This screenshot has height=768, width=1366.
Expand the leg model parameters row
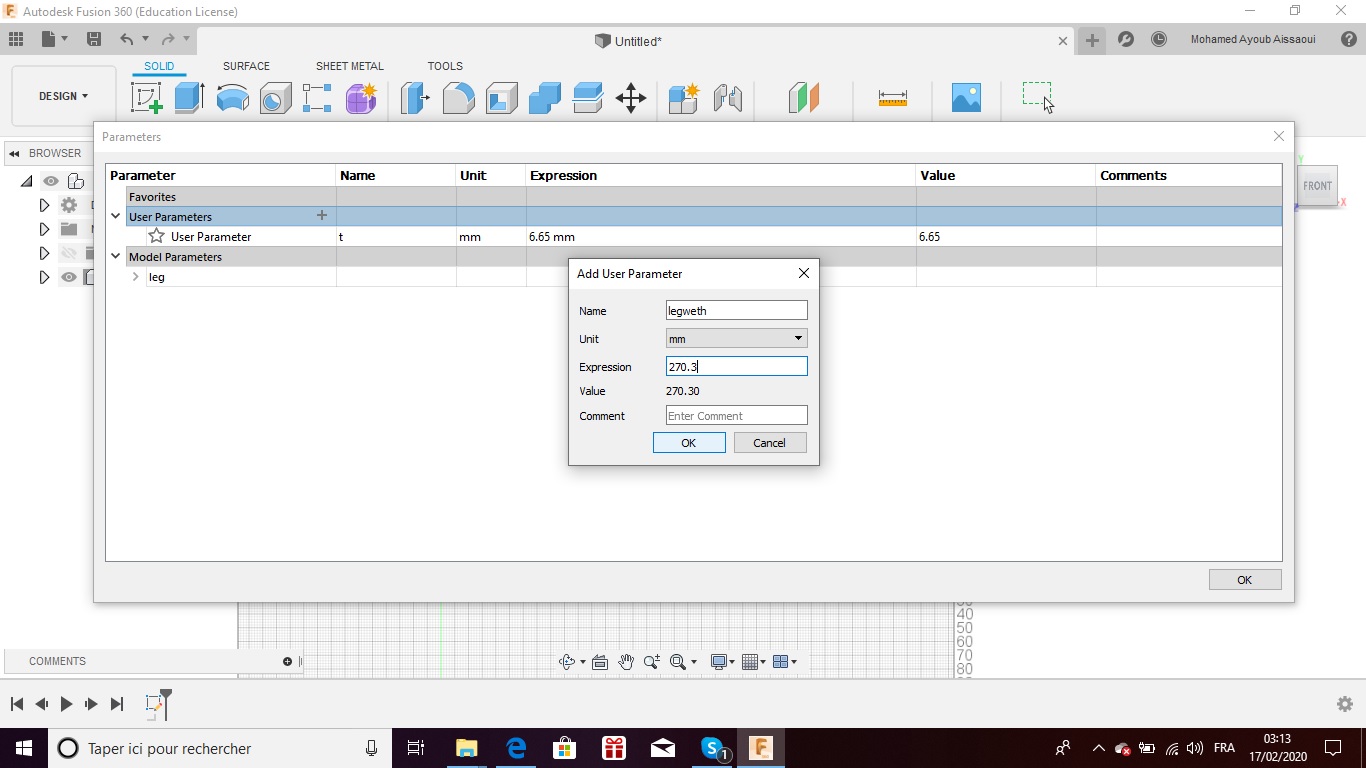pyautogui.click(x=136, y=276)
